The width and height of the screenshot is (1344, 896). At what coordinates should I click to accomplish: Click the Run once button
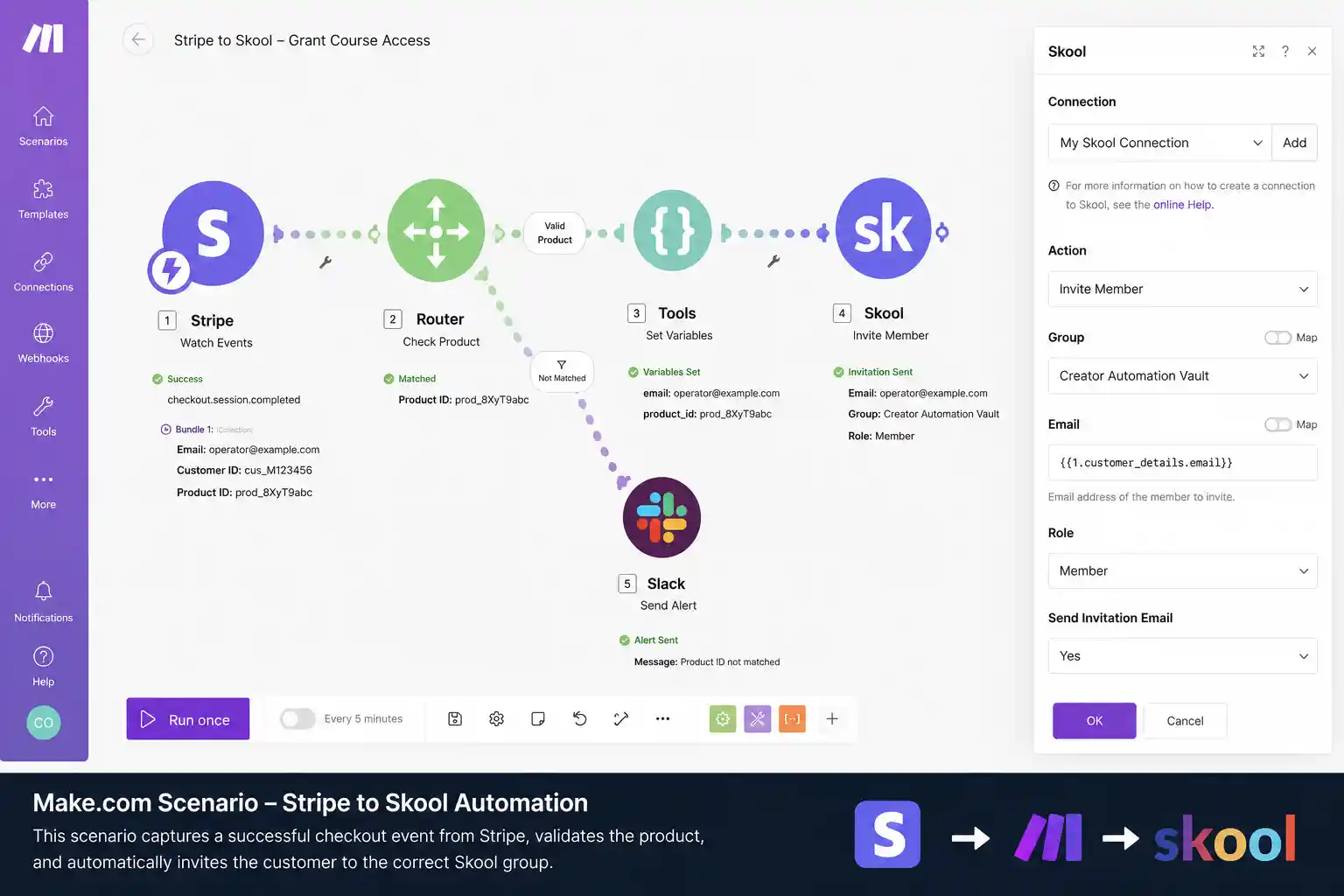pos(188,719)
